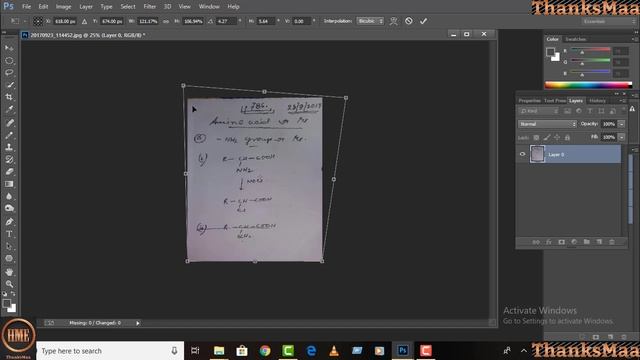The width and height of the screenshot is (640, 360).
Task: Select the Elliptical Marquee tool
Action: click(x=9, y=60)
